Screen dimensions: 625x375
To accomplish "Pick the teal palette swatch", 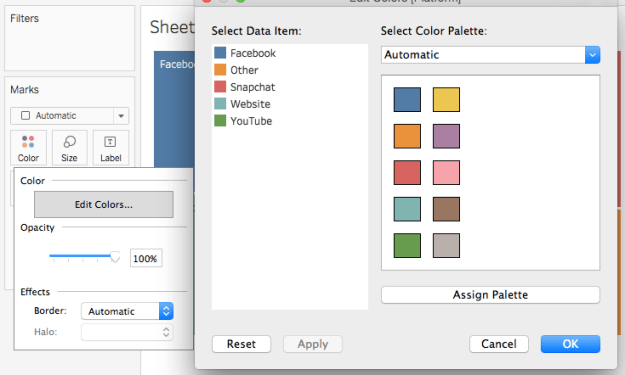I will [407, 209].
